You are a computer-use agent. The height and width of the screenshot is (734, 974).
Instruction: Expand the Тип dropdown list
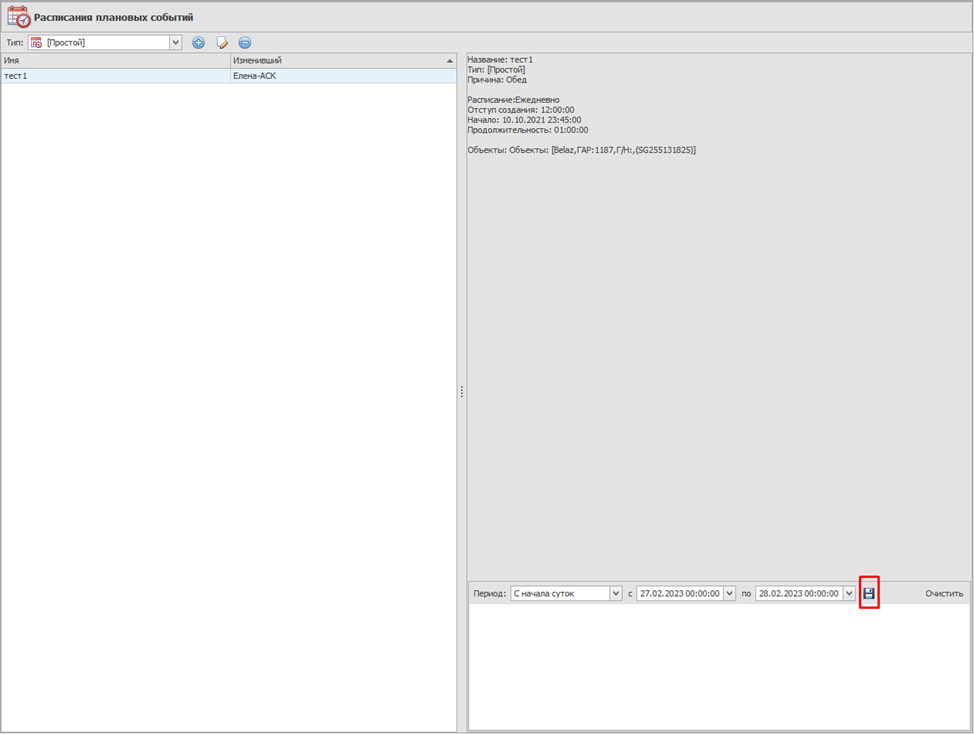pos(176,43)
